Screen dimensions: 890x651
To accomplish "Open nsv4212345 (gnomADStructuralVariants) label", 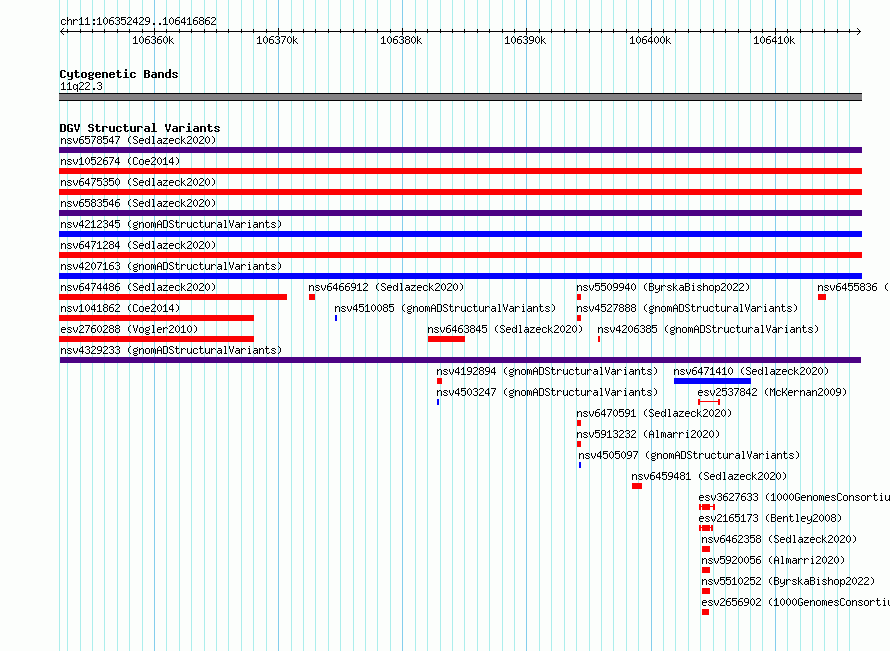I will 171,224.
